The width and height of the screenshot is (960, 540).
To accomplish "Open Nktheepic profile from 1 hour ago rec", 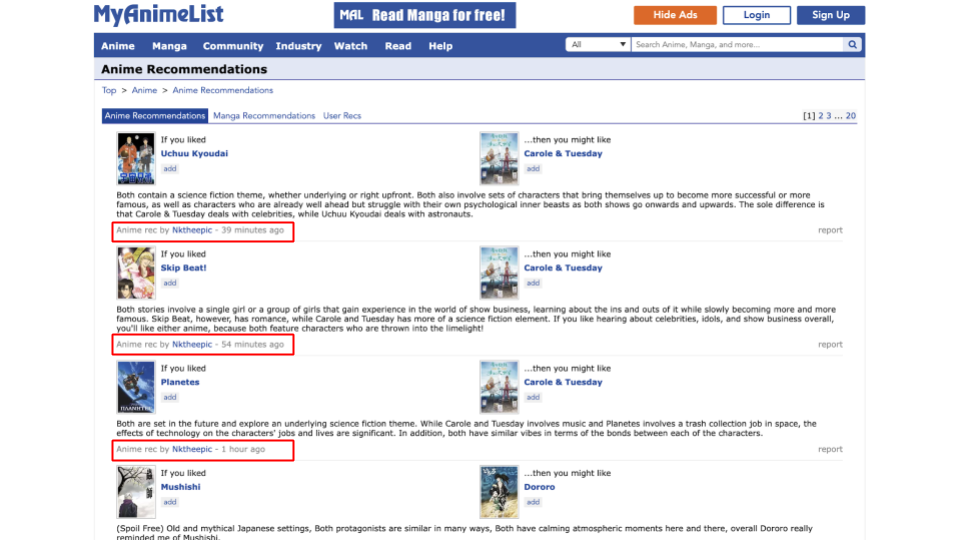I will click(192, 449).
